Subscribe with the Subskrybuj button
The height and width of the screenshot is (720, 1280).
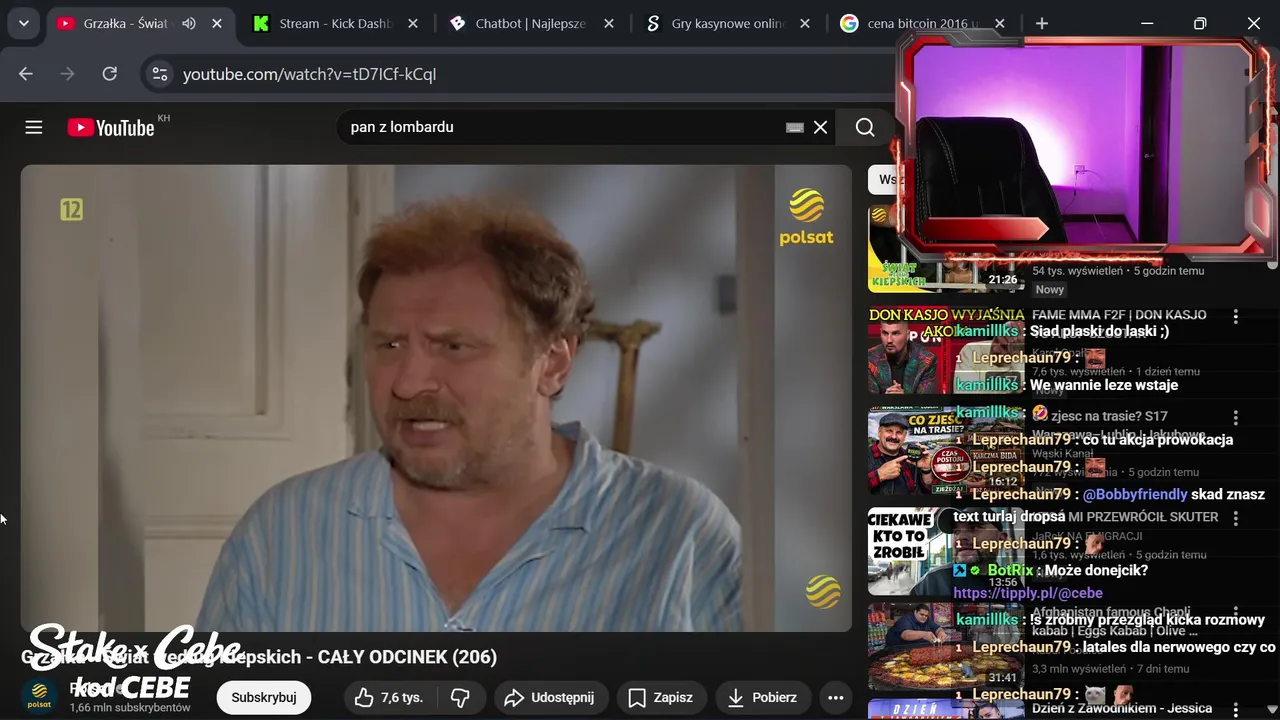click(264, 697)
